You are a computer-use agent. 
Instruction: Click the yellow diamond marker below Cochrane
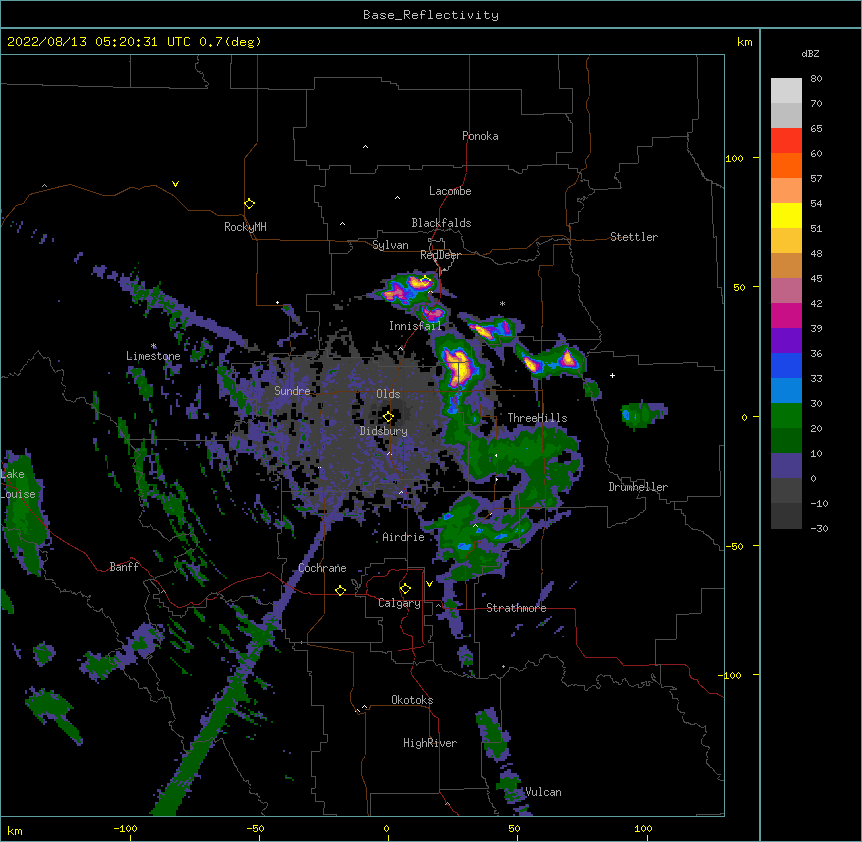340,590
